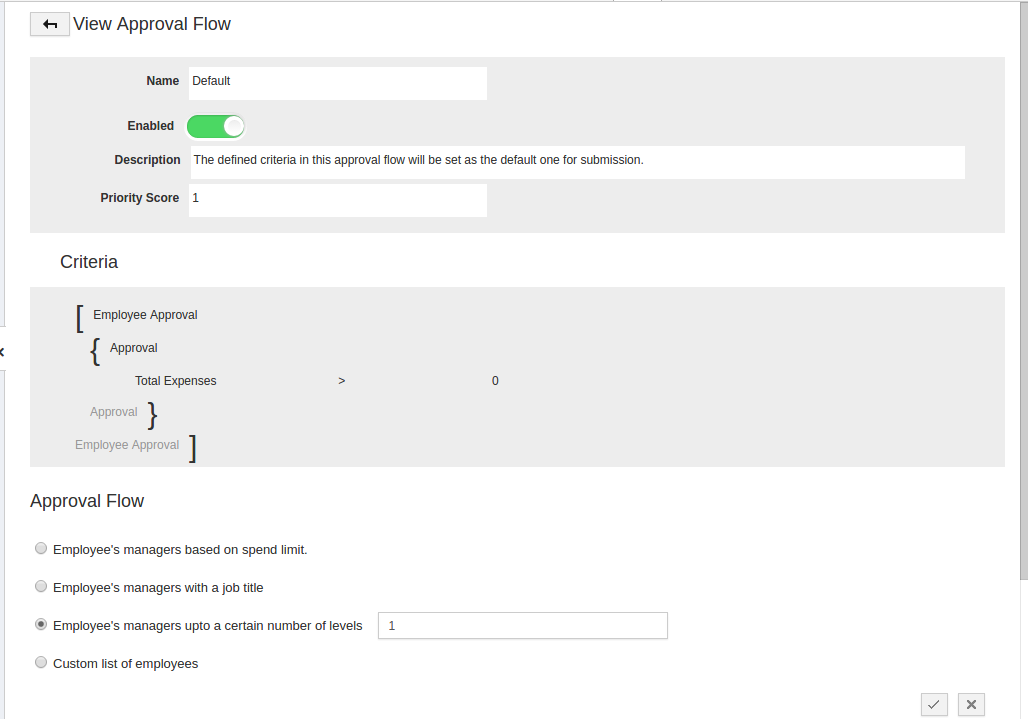Toggle the Enabled switch off

pos(216,126)
